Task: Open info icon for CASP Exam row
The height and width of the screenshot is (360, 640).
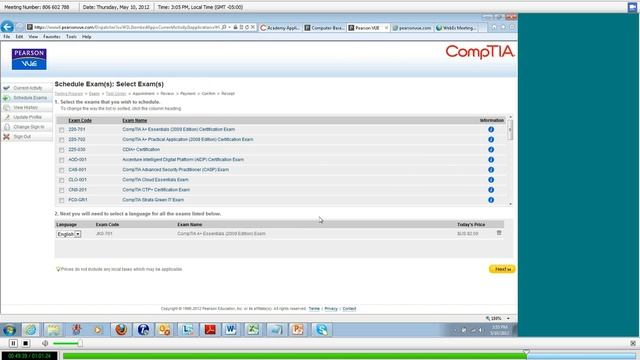Action: coord(491,170)
